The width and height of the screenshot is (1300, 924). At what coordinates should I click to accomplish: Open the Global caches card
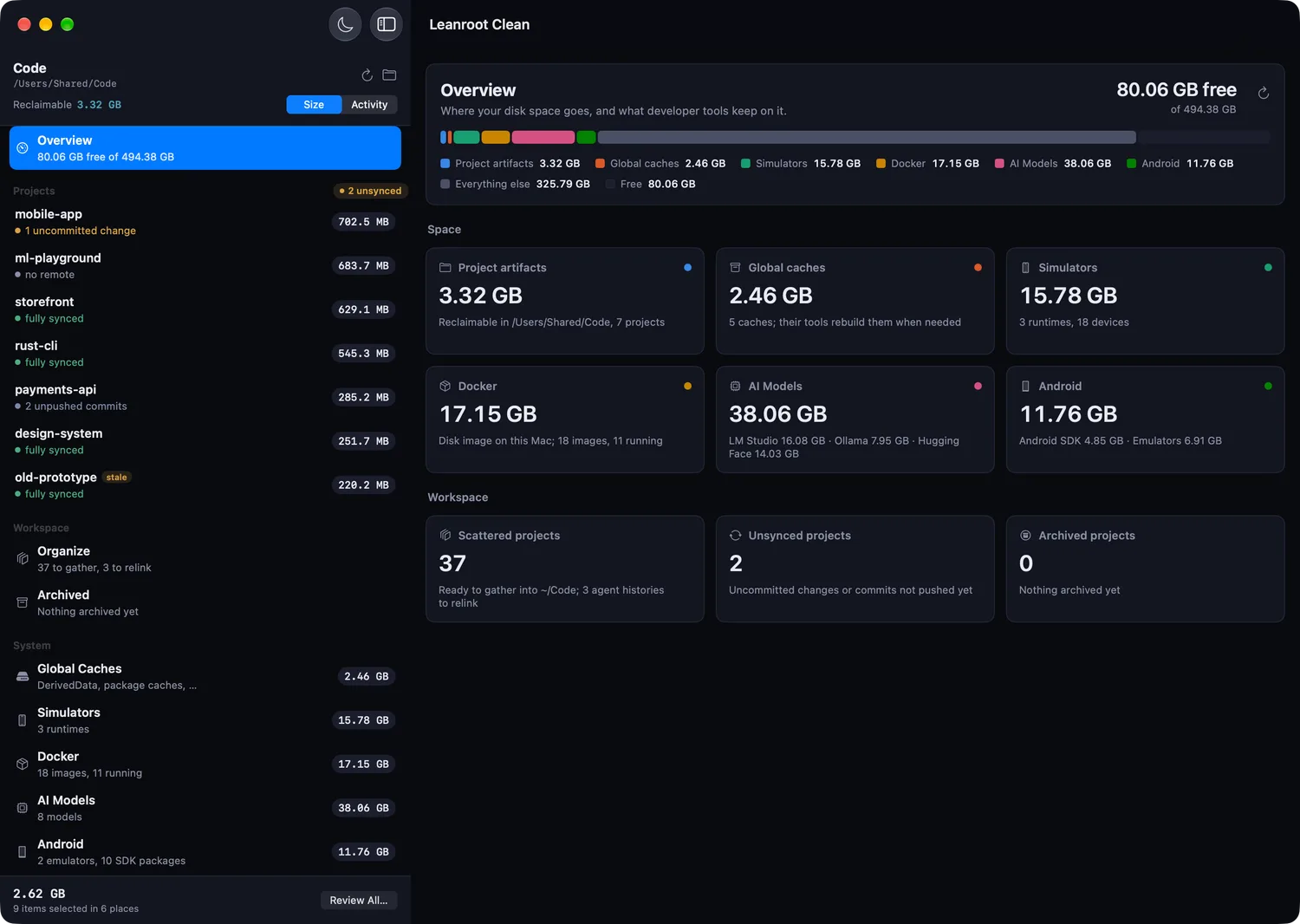[855, 301]
